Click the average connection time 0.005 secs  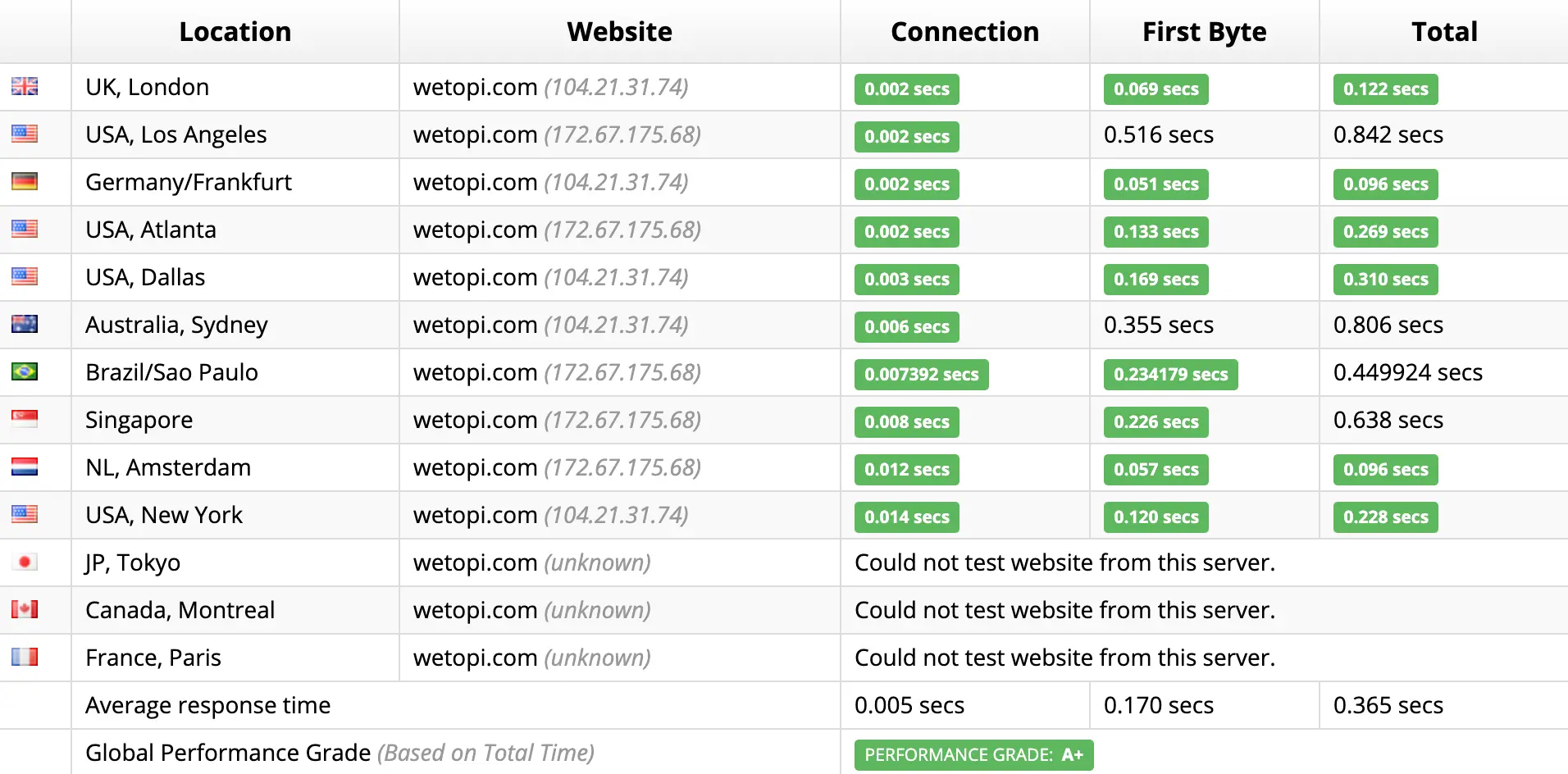click(x=909, y=705)
